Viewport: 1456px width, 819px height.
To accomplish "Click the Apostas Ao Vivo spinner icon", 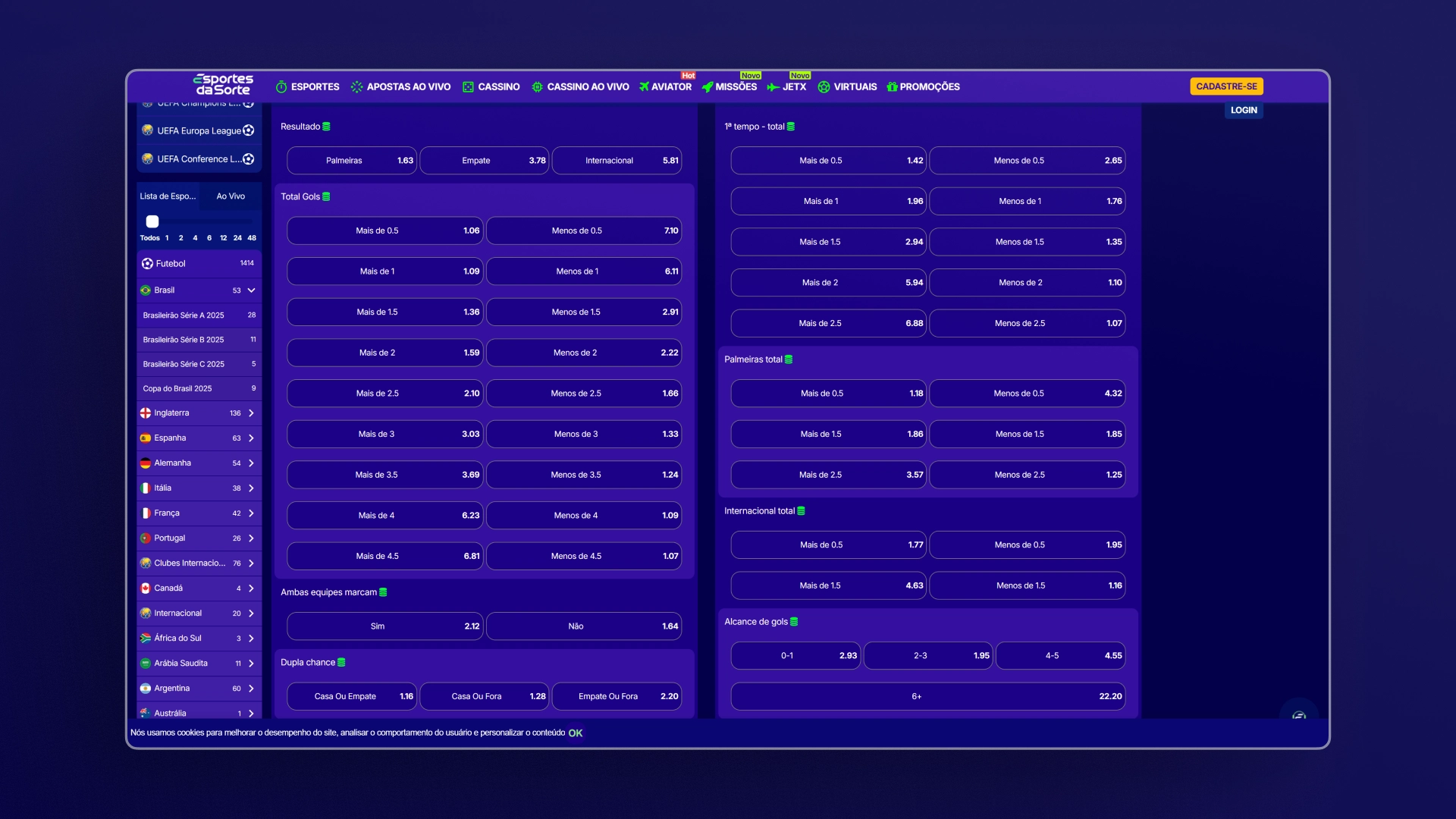I will 356,87.
